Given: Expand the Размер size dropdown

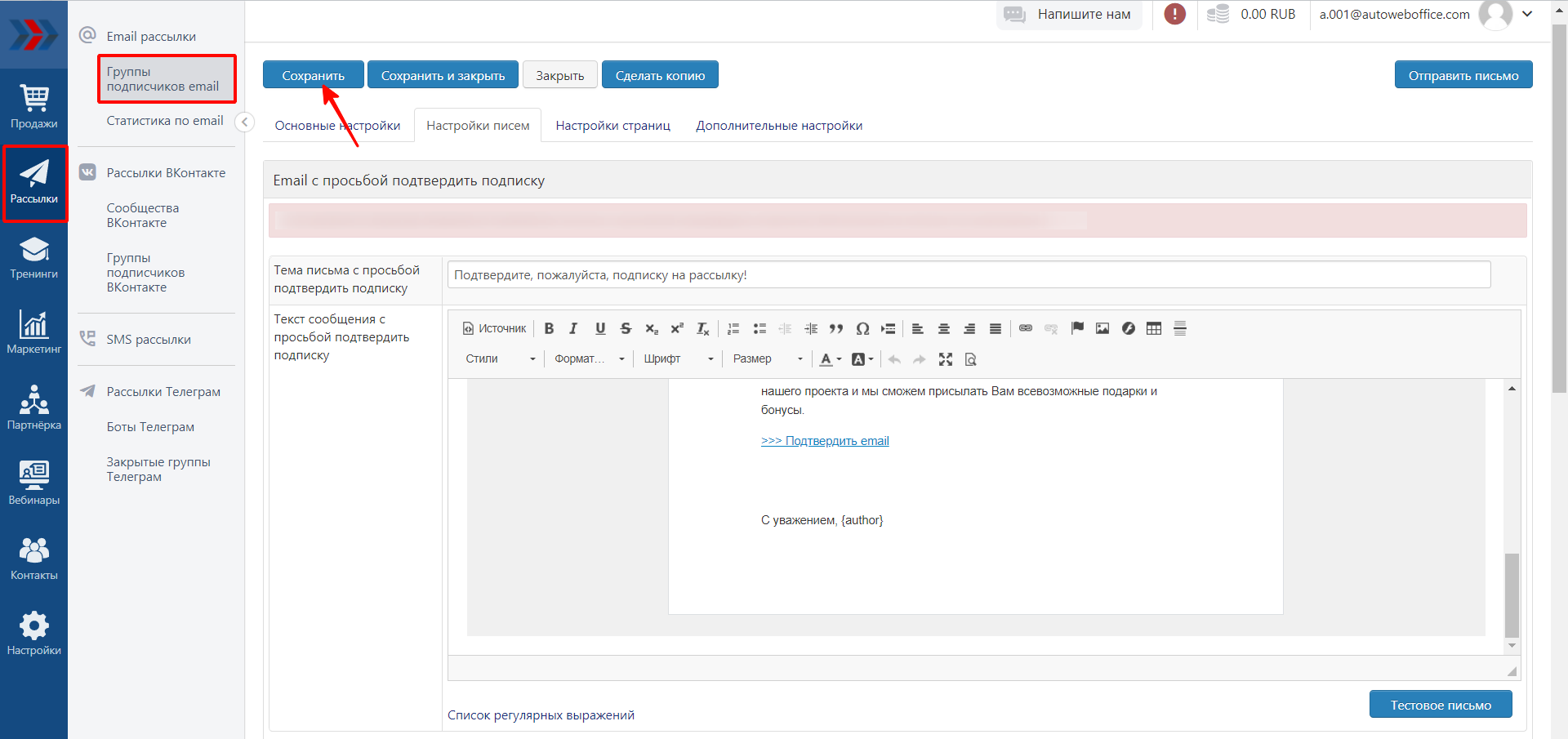Looking at the screenshot, I should click(767, 359).
